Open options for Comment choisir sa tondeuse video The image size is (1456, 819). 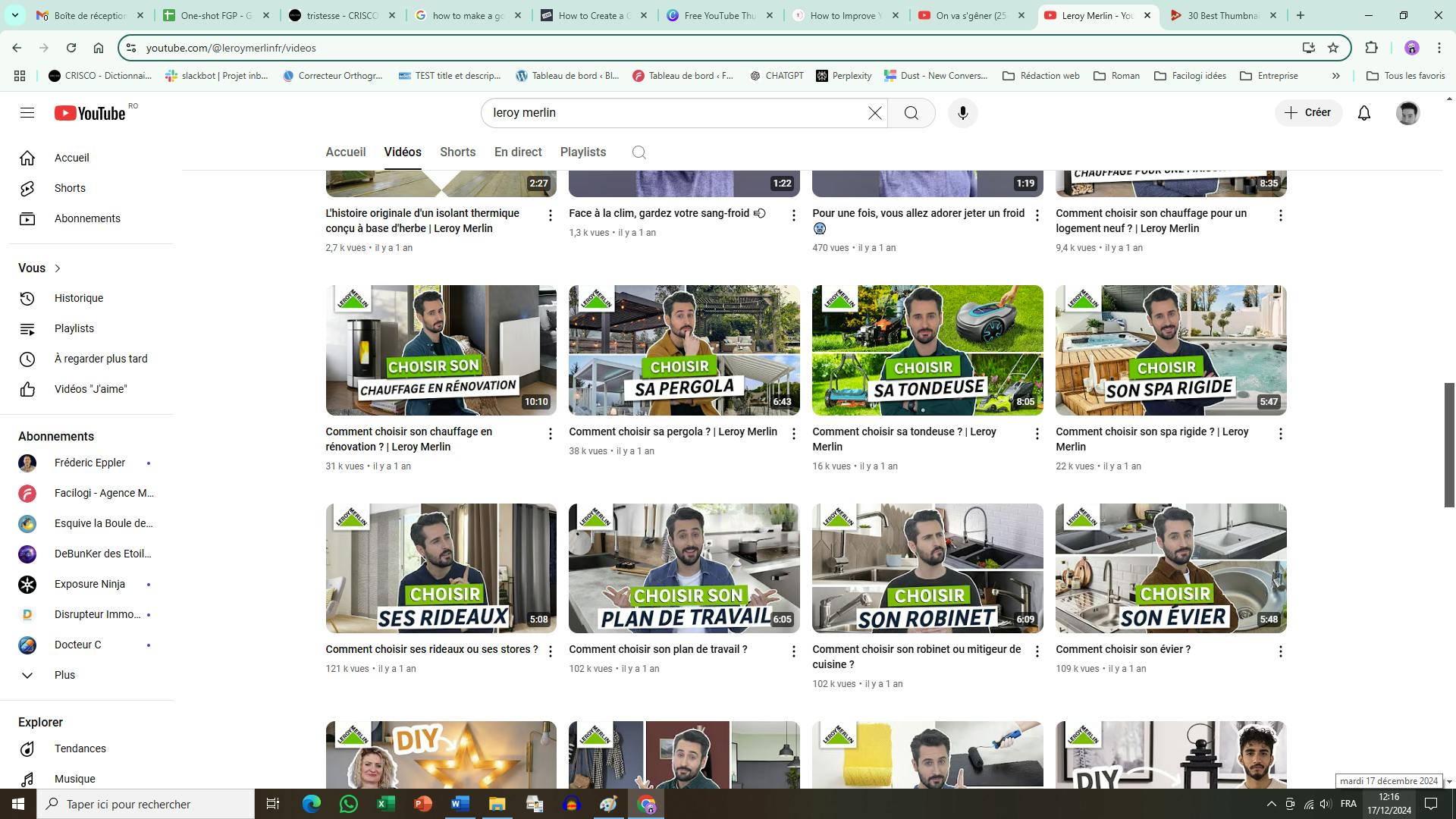coord(1037,434)
